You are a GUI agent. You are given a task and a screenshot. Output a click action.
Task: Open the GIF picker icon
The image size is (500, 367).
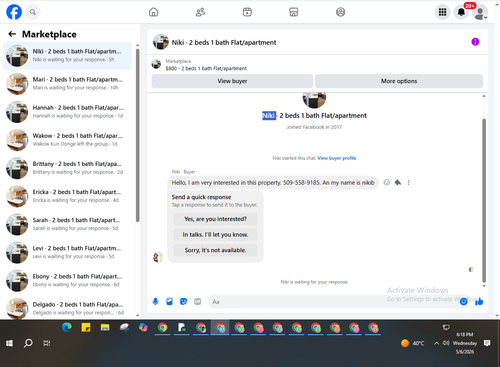[198, 302]
